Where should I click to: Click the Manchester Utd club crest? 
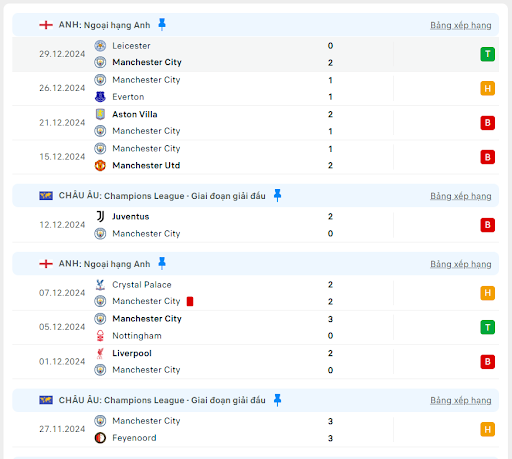100,165
